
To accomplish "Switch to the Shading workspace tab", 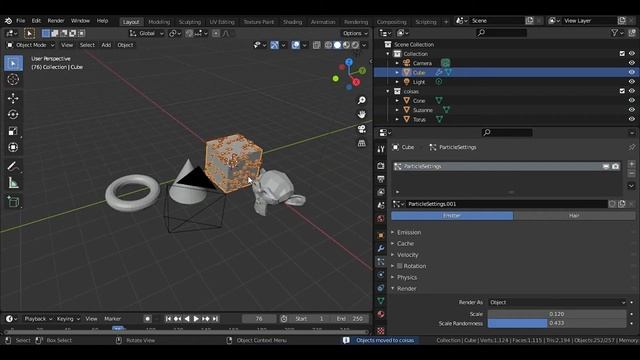I will coord(293,22).
